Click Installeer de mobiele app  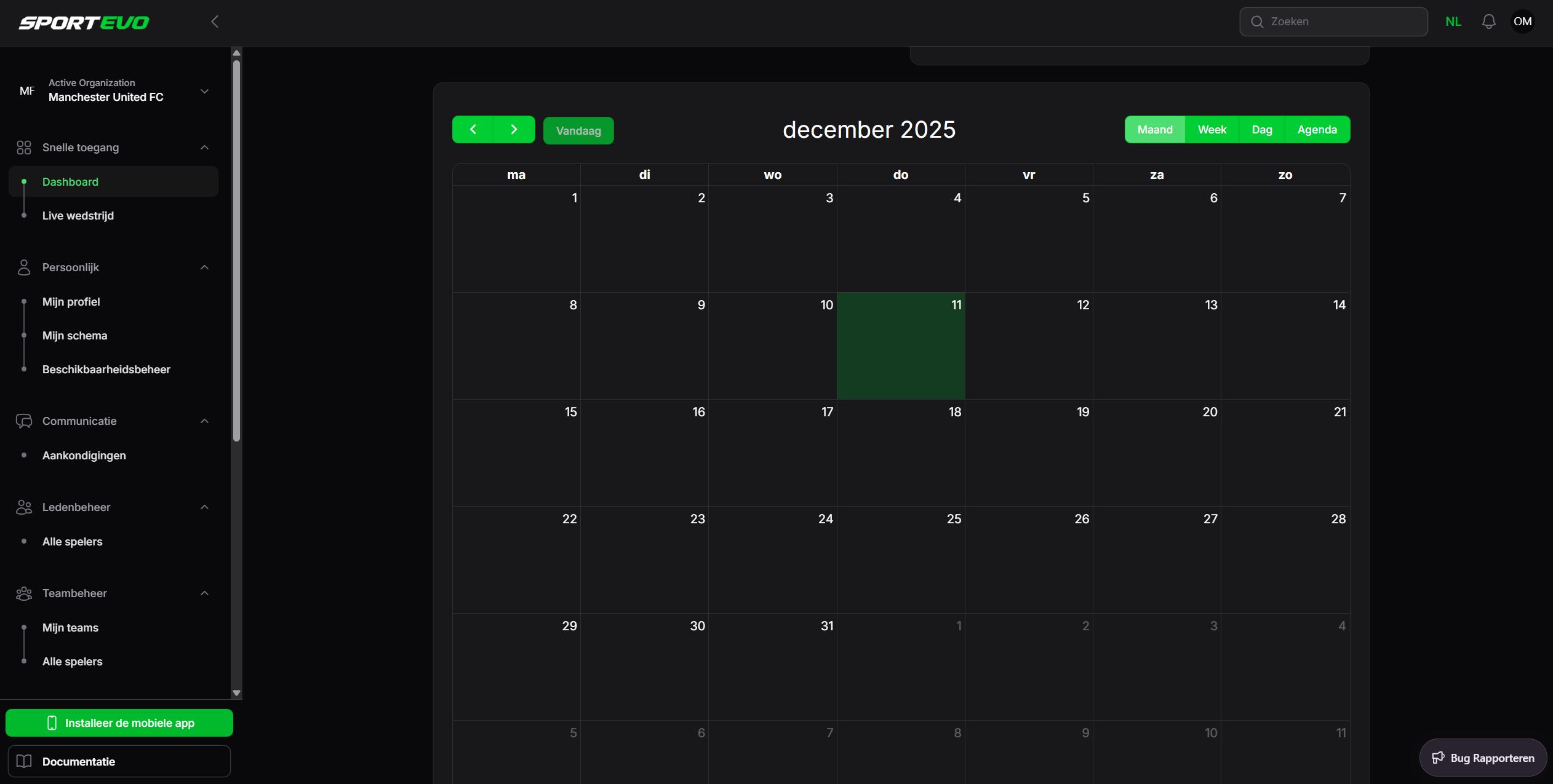tap(119, 723)
